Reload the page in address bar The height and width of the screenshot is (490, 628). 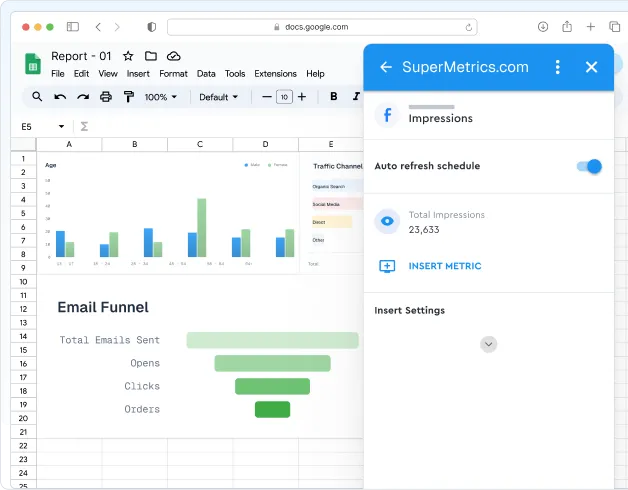click(469, 27)
